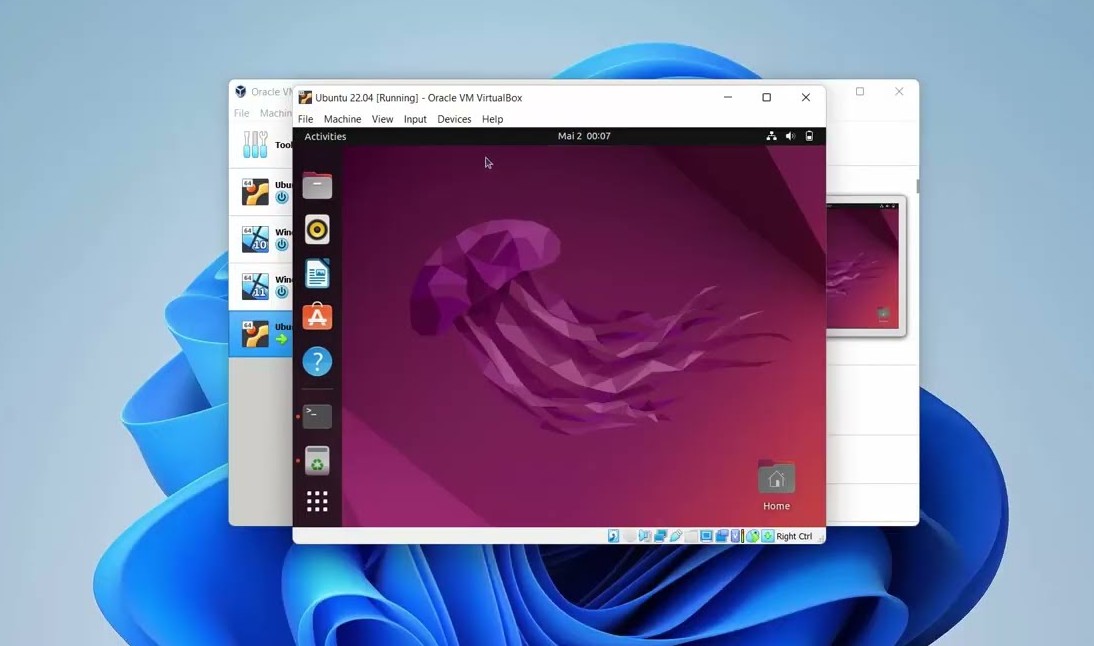Open the Machine menu of VirtualBox
The width and height of the screenshot is (1094, 646).
click(x=343, y=119)
